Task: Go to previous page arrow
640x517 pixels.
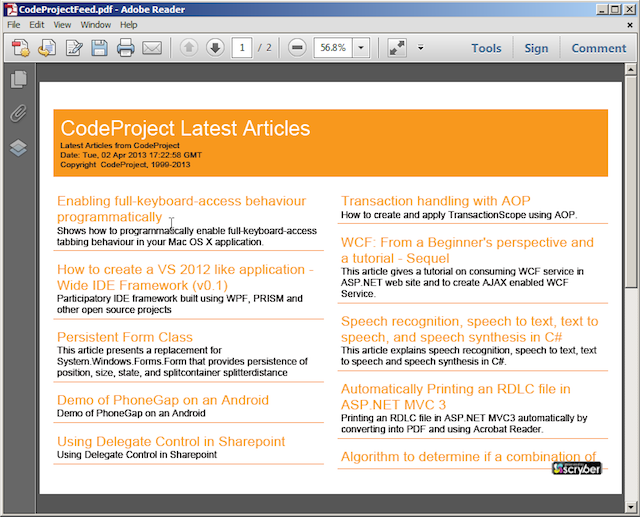Action: (x=189, y=48)
